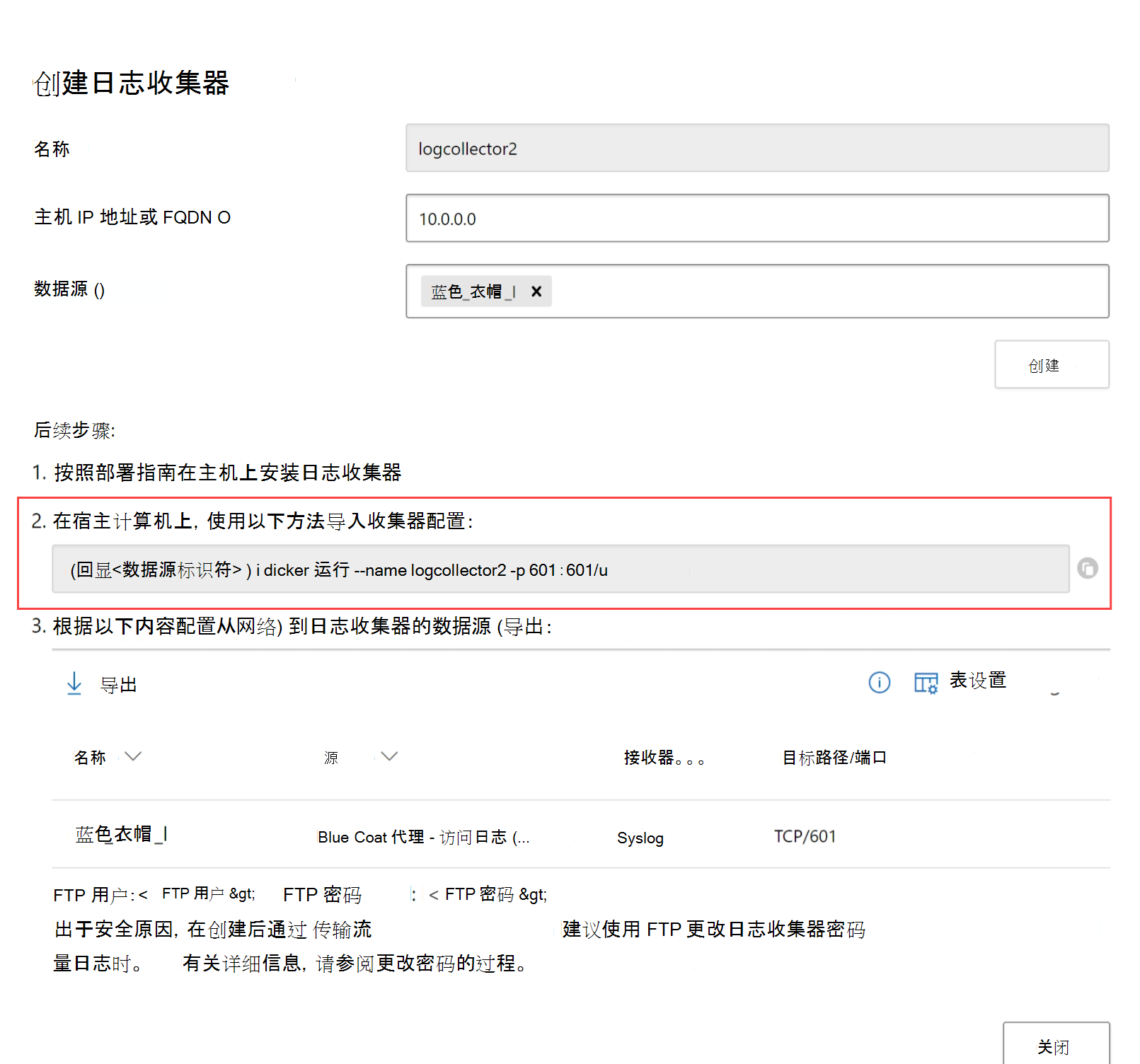Click the 导出 export link
Image resolution: width=1140 pixels, height=1064 pixels.
pos(119,685)
